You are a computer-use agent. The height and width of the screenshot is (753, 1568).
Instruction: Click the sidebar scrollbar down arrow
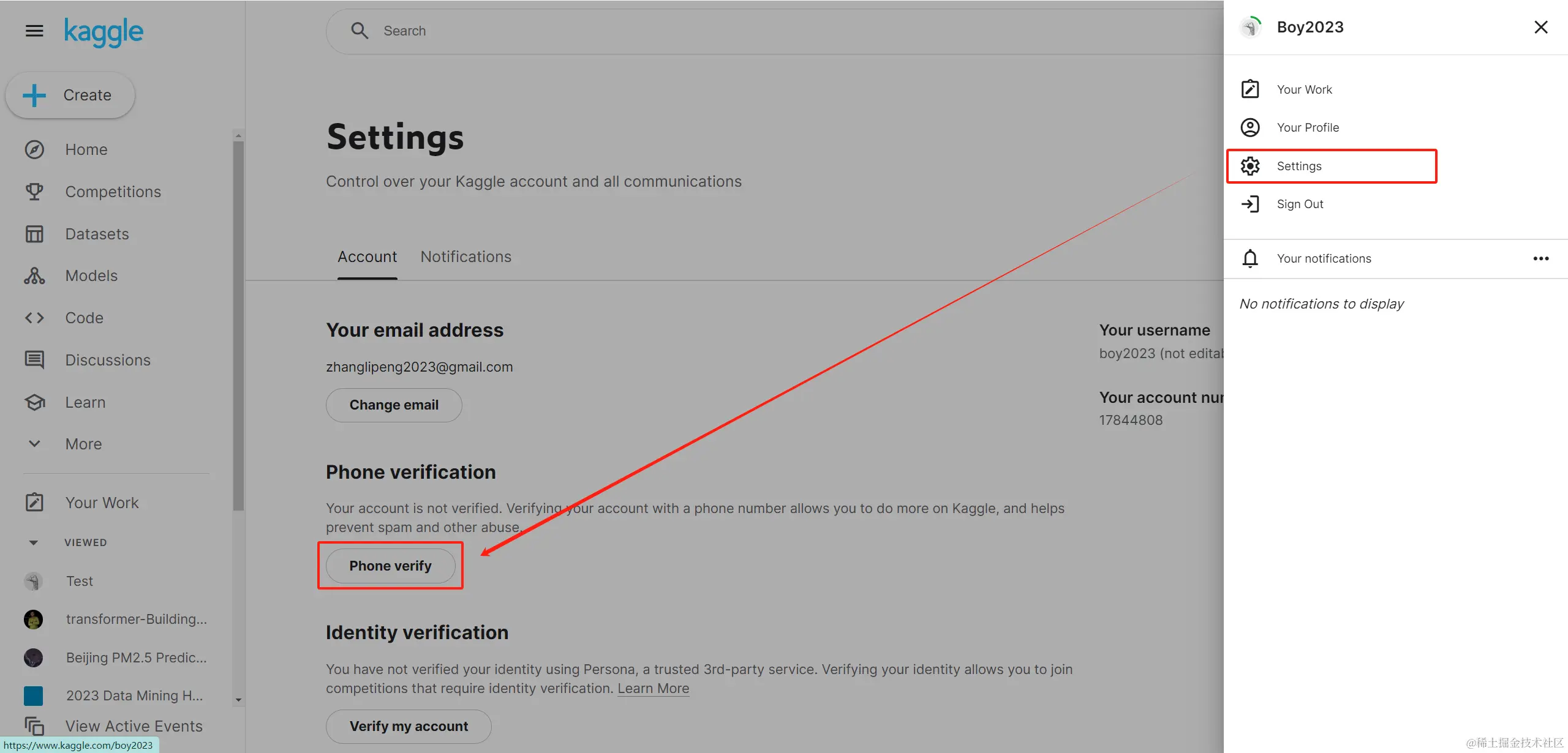coord(238,700)
